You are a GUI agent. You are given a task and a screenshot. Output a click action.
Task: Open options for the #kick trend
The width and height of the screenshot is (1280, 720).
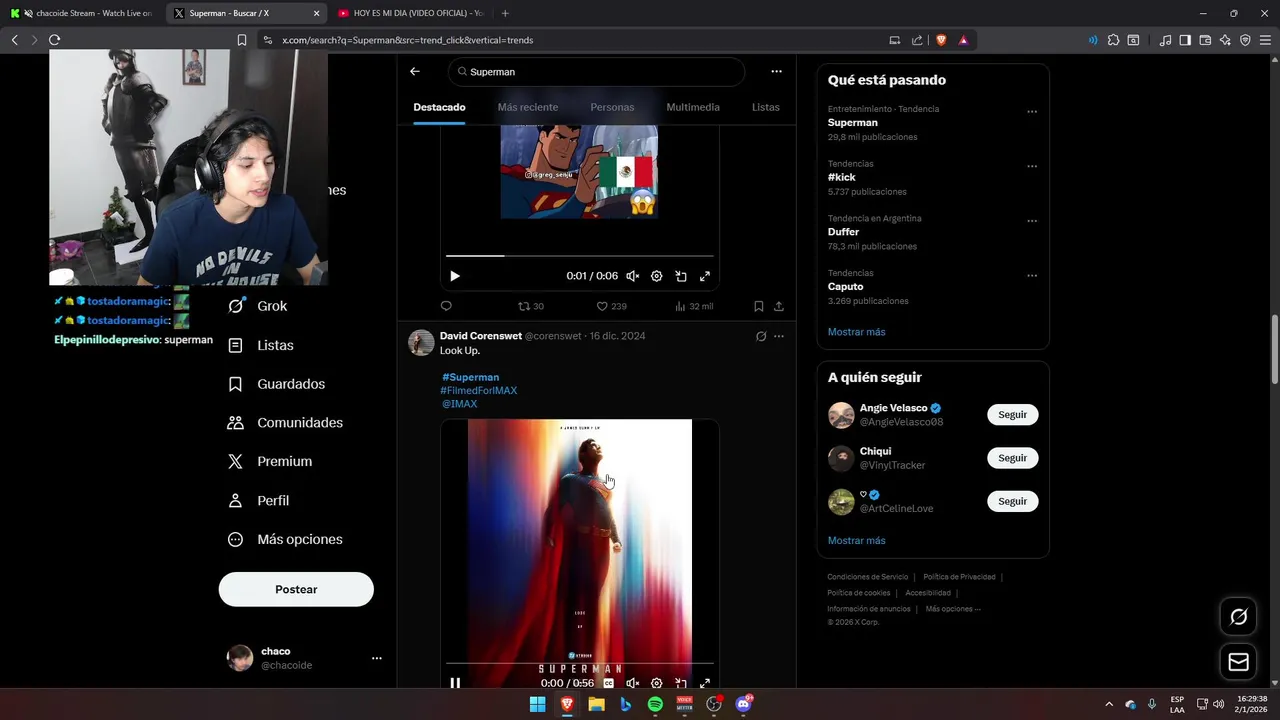[1032, 167]
